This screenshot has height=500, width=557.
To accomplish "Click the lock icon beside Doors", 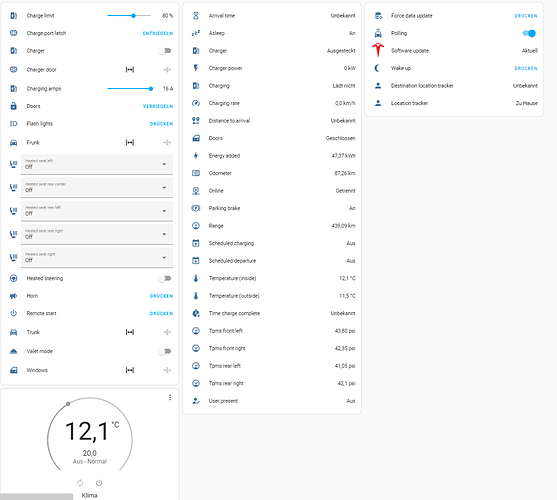I will click(13, 106).
